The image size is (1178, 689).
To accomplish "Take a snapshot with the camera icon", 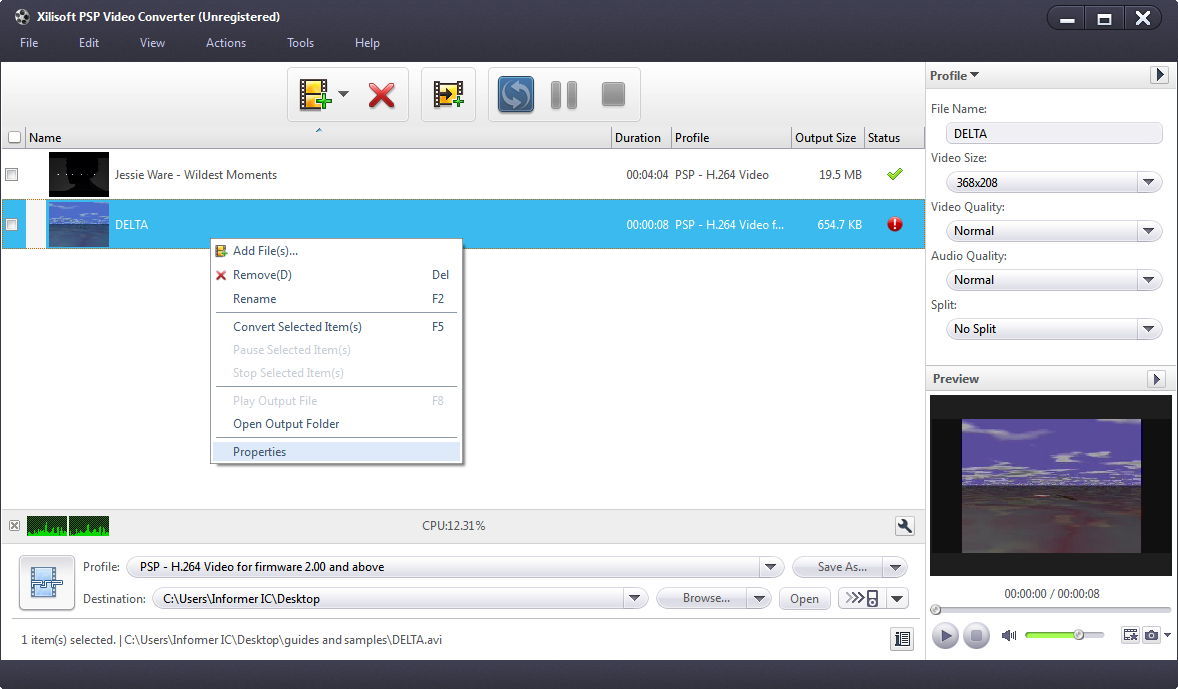I will [x=1152, y=634].
